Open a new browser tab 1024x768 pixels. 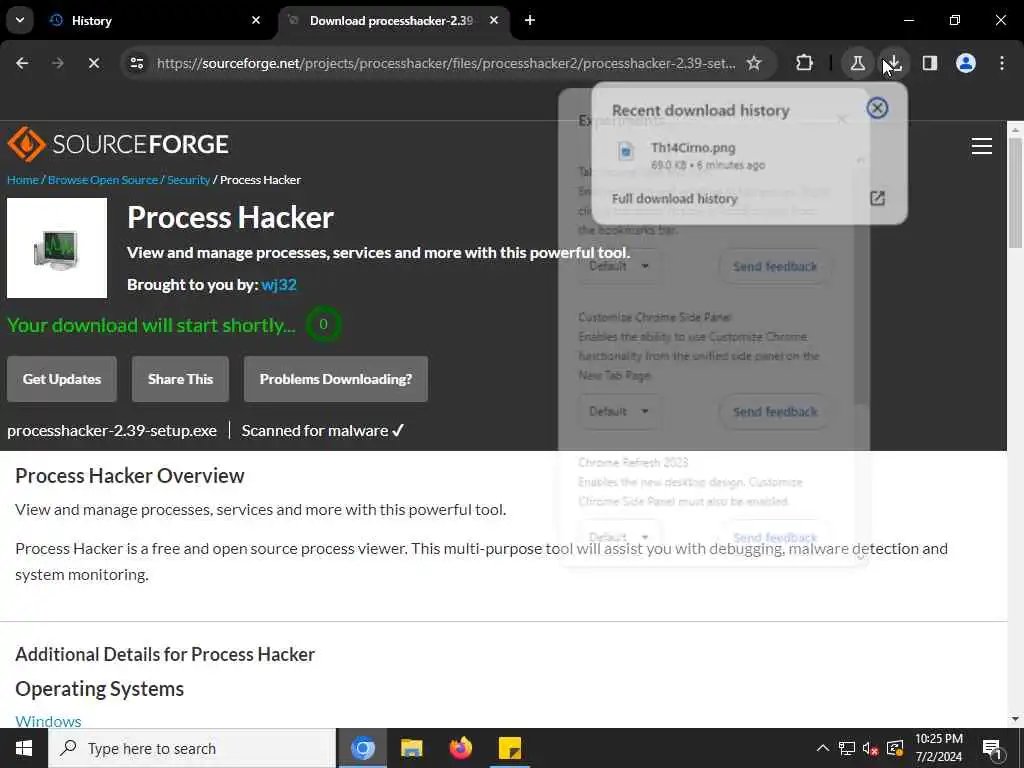pyautogui.click(x=530, y=20)
